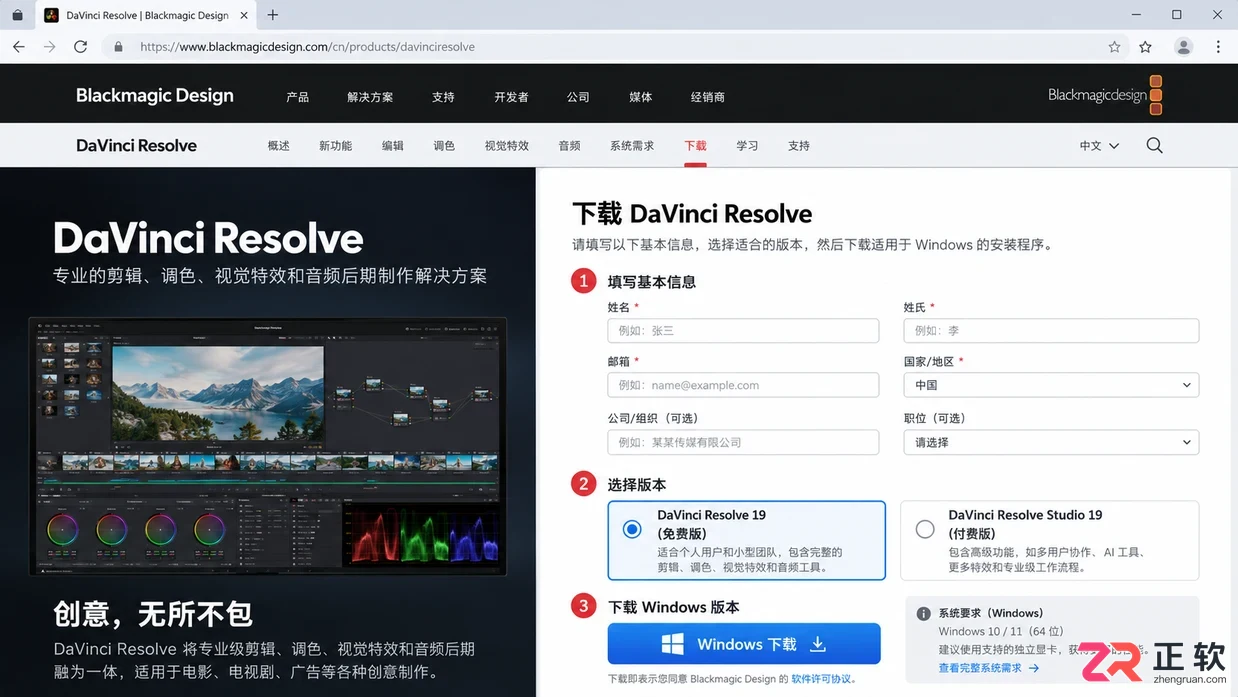
Task: Switch to the 调色 tab
Action: 444,146
